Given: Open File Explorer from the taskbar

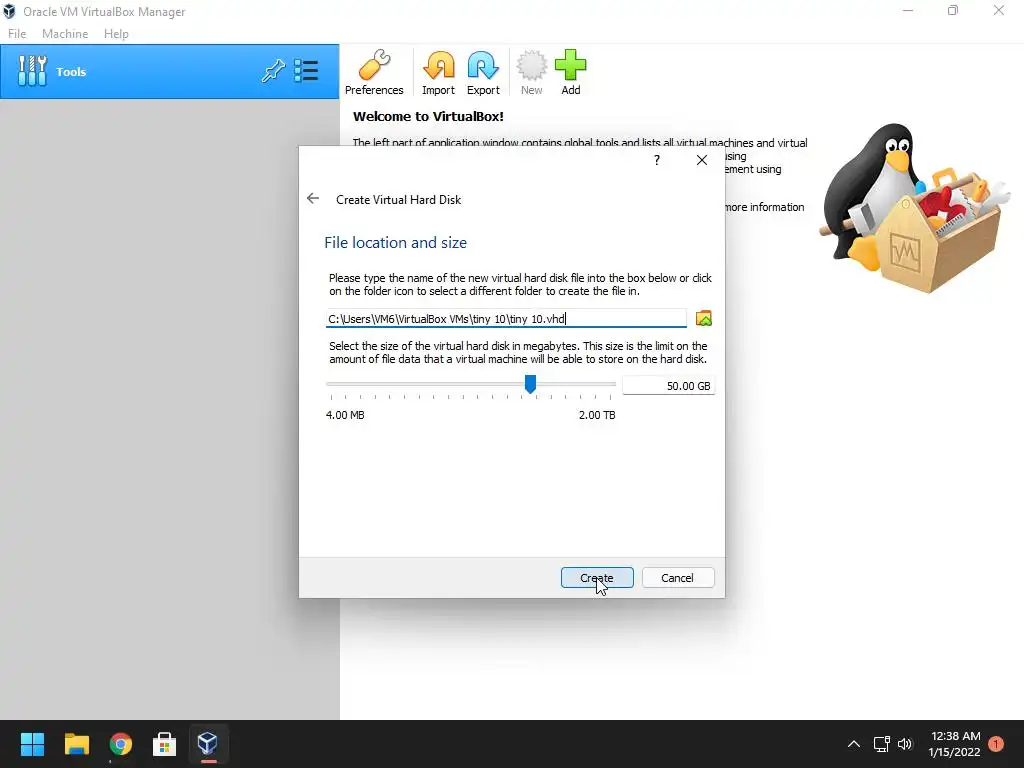Looking at the screenshot, I should tap(76, 744).
